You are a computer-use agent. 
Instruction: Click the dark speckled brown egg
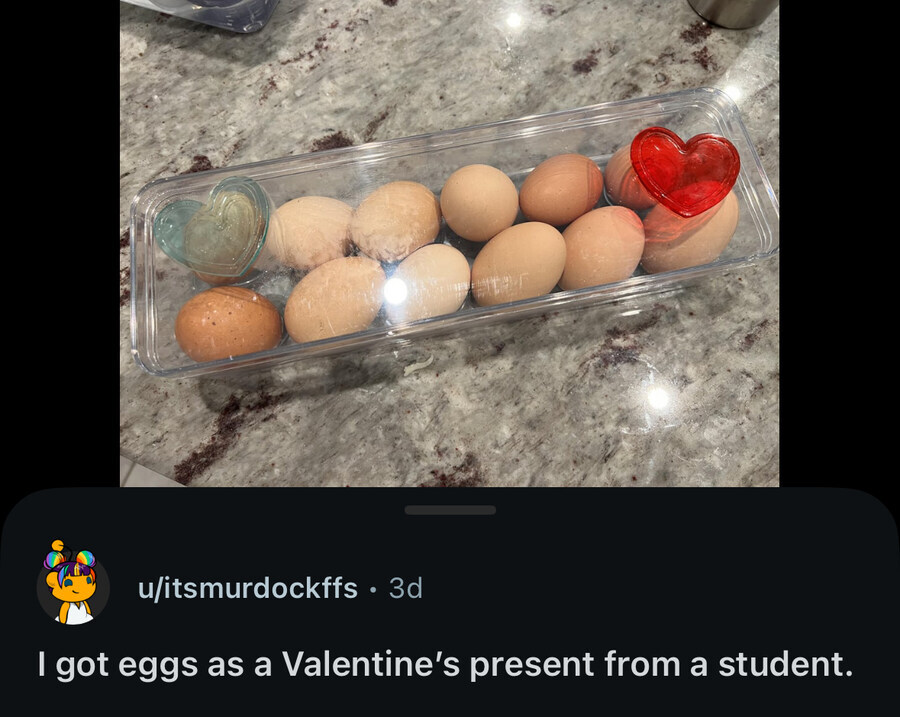[228, 322]
